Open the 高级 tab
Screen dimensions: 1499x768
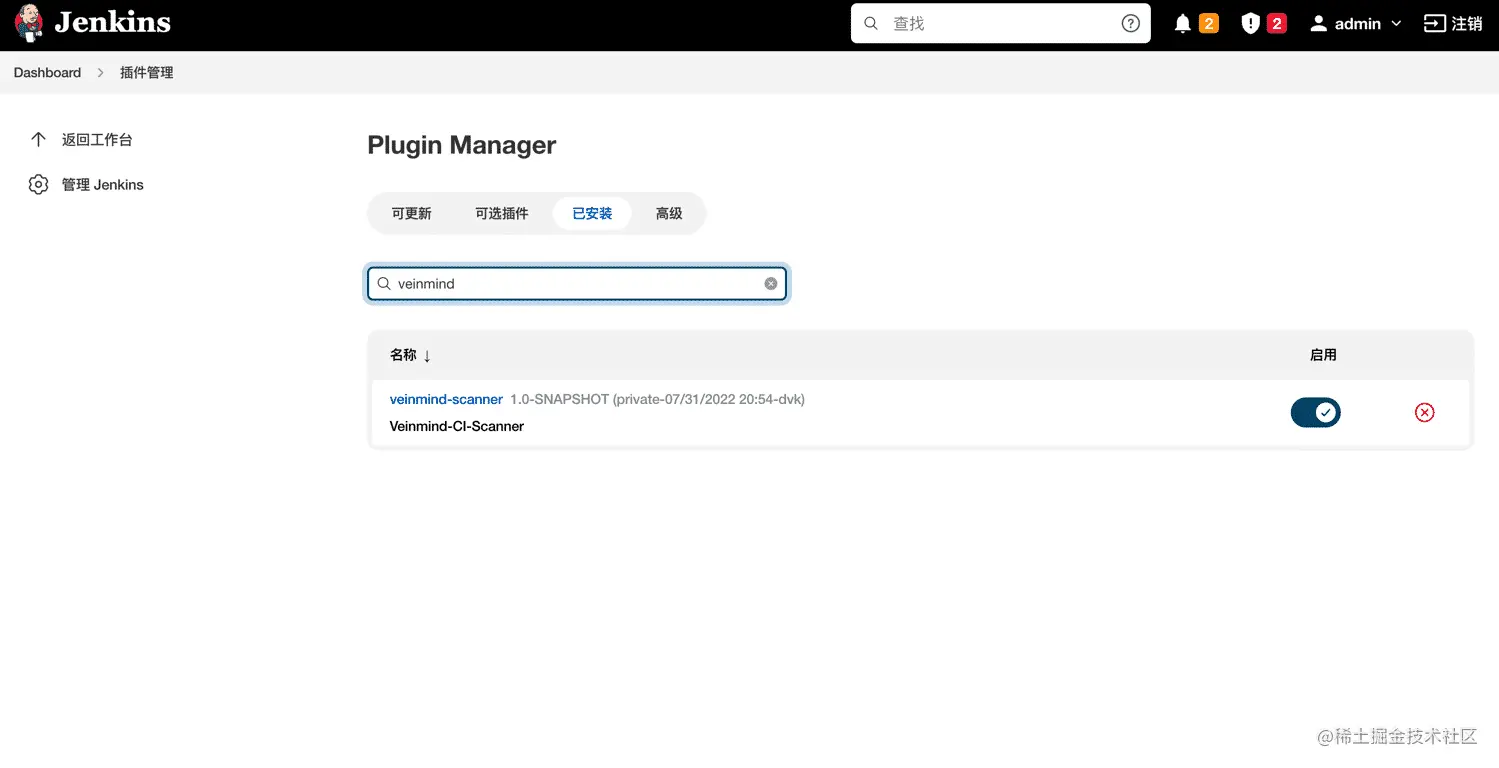coord(669,213)
